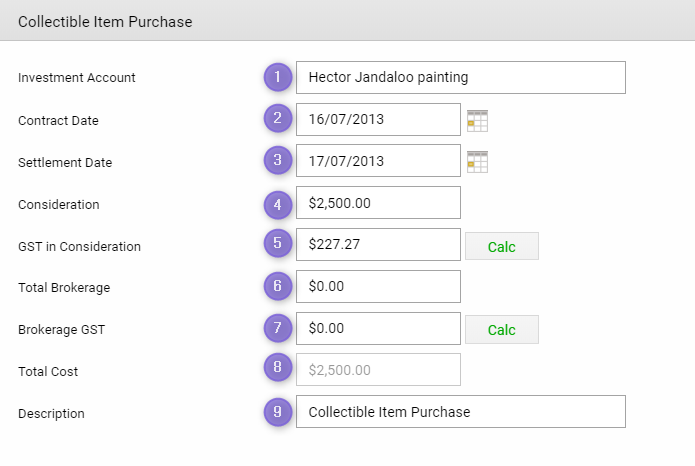Open calendar picker for Contract Date

click(477, 121)
